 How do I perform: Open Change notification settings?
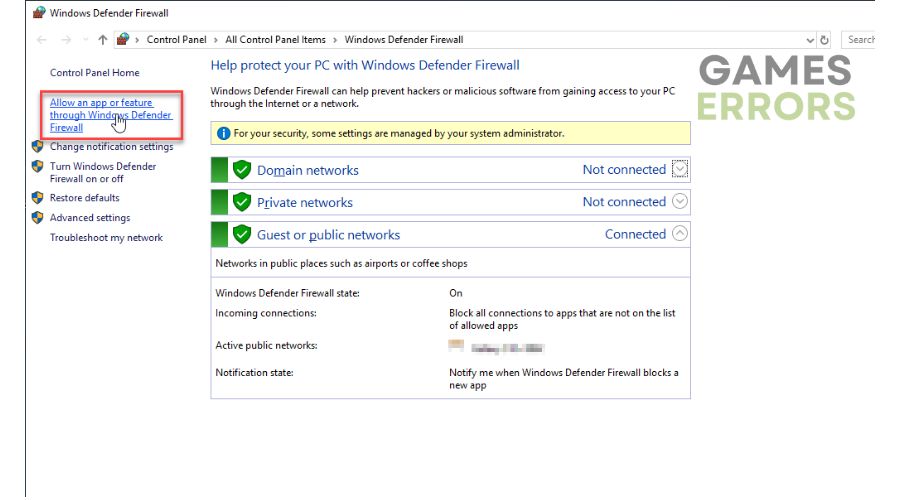(x=111, y=146)
